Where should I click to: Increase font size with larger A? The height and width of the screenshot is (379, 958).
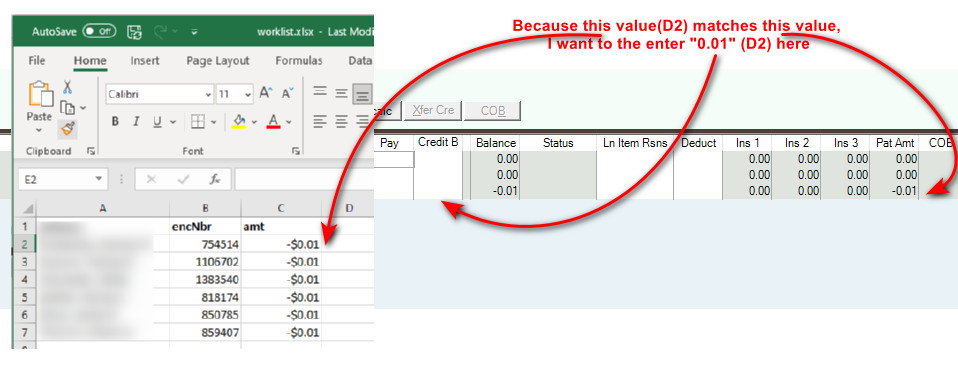coord(265,93)
